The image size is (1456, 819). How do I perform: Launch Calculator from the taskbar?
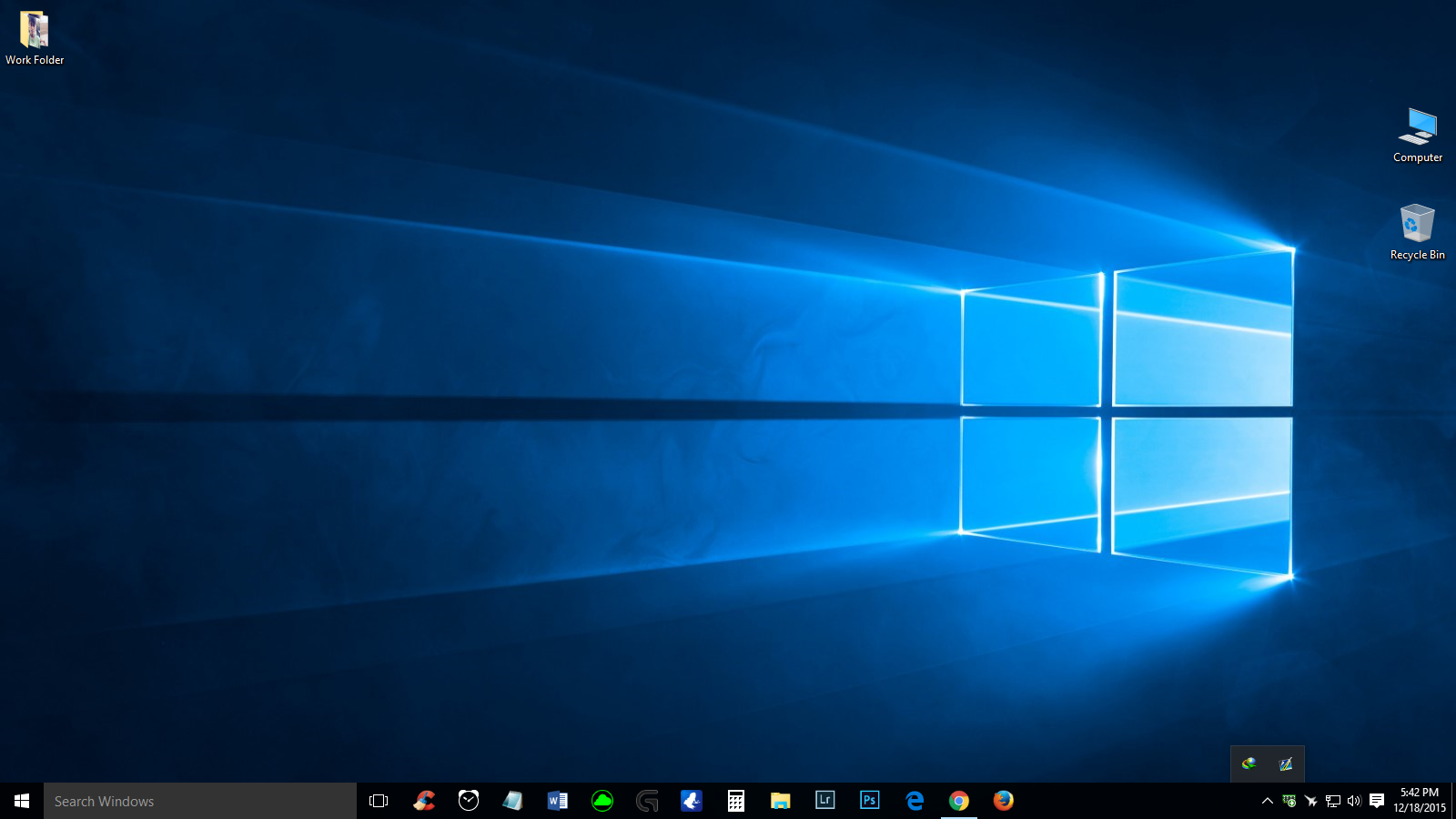[736, 801]
